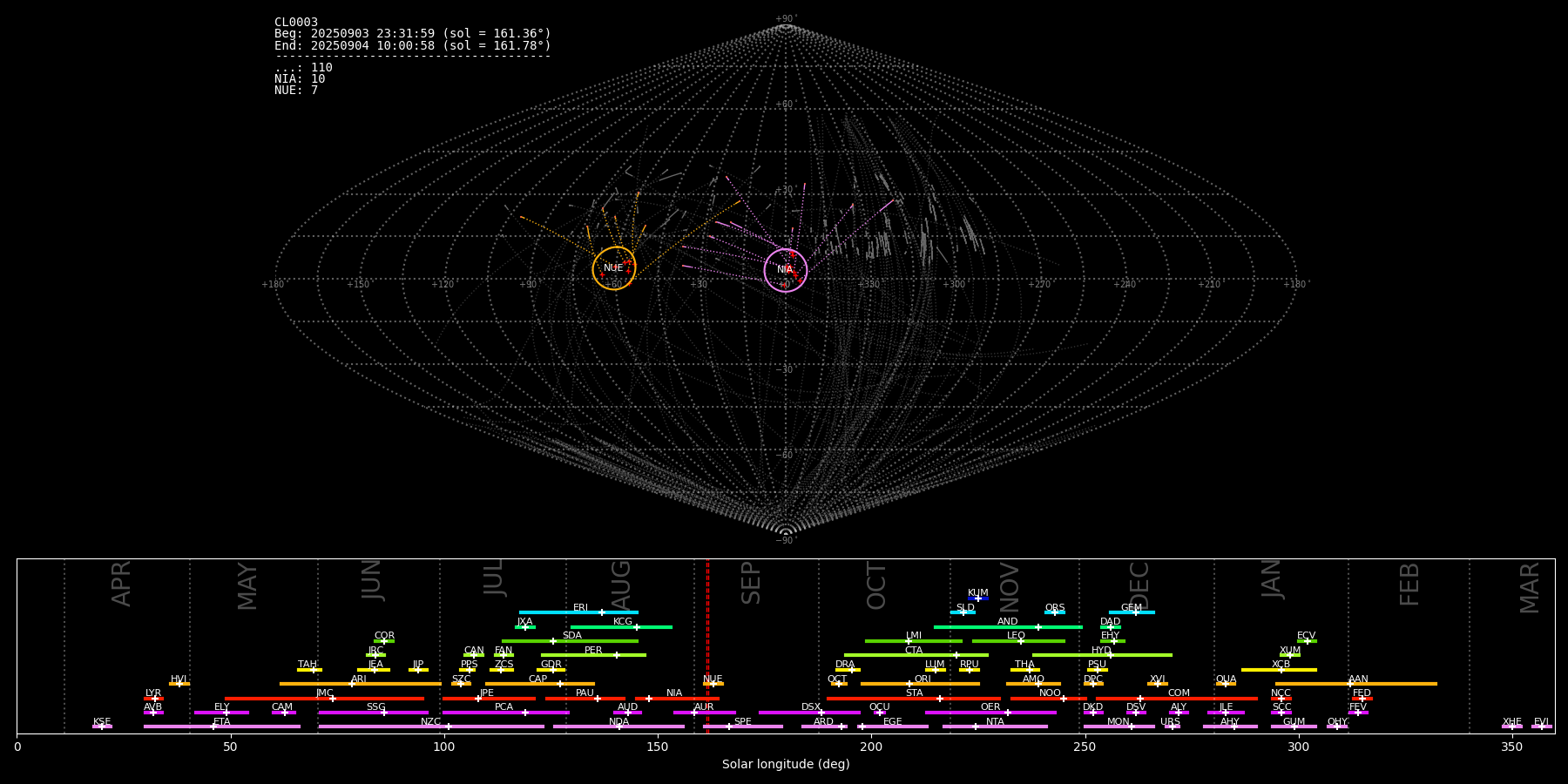Click the SEP month label
Image resolution: width=1568 pixels, height=784 pixels.
click(x=751, y=583)
